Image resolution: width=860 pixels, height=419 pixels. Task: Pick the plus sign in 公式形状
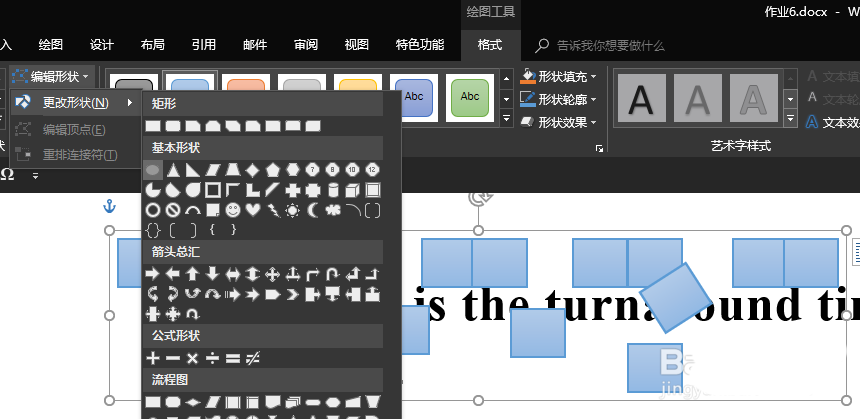[x=152, y=359]
